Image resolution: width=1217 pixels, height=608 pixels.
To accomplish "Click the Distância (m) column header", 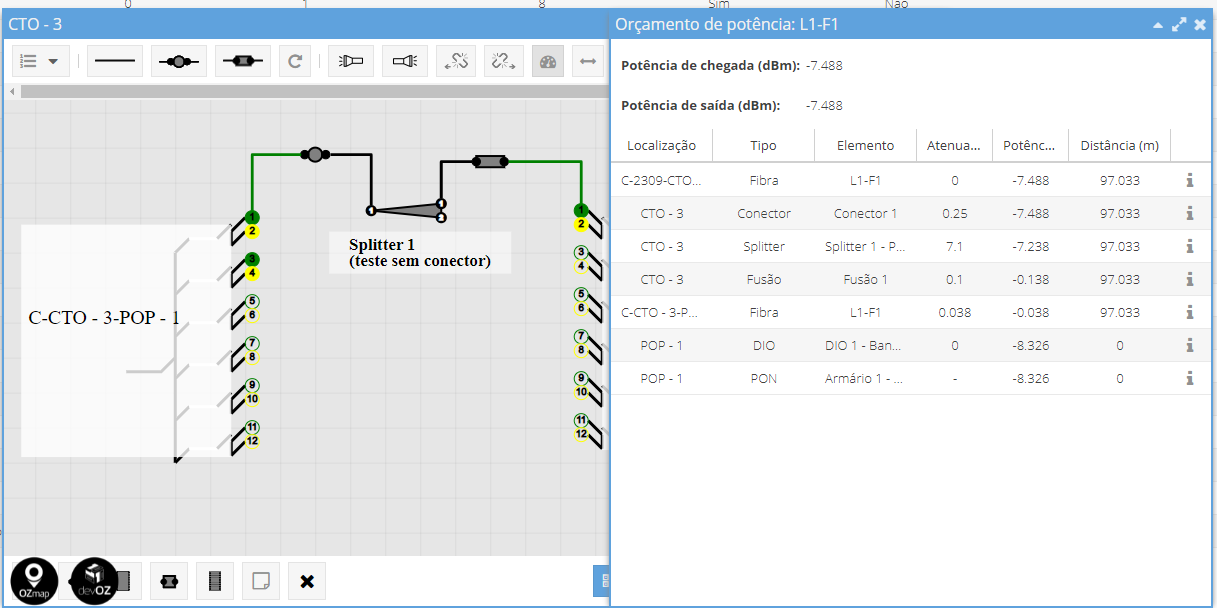I will (1119, 145).
